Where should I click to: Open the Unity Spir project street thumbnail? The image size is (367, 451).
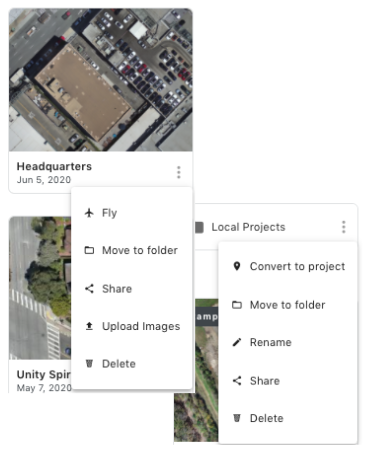pos(40,288)
